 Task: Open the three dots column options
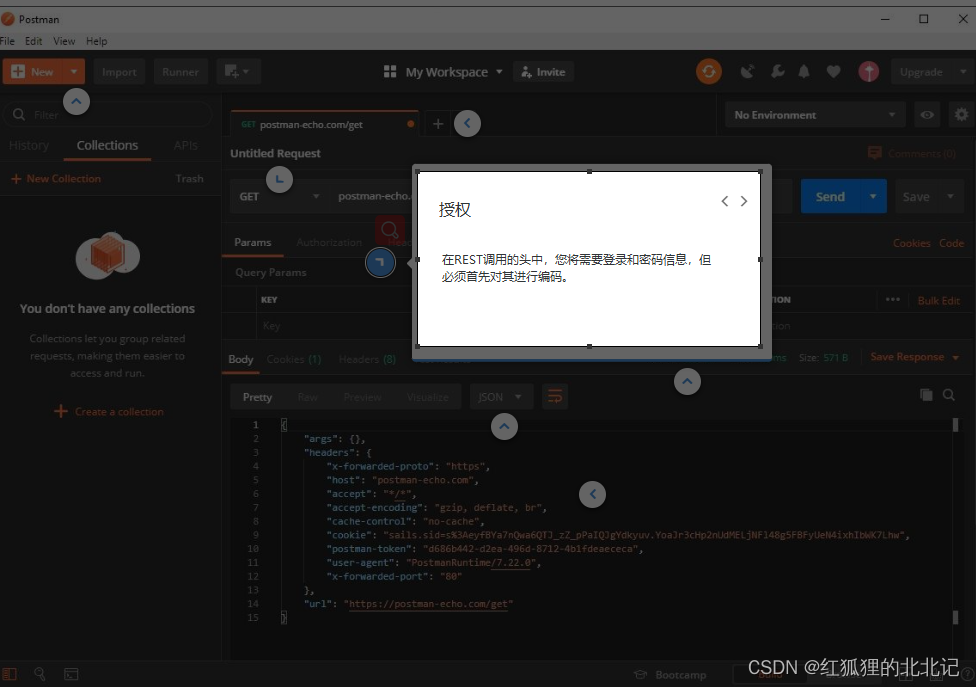coord(893,299)
